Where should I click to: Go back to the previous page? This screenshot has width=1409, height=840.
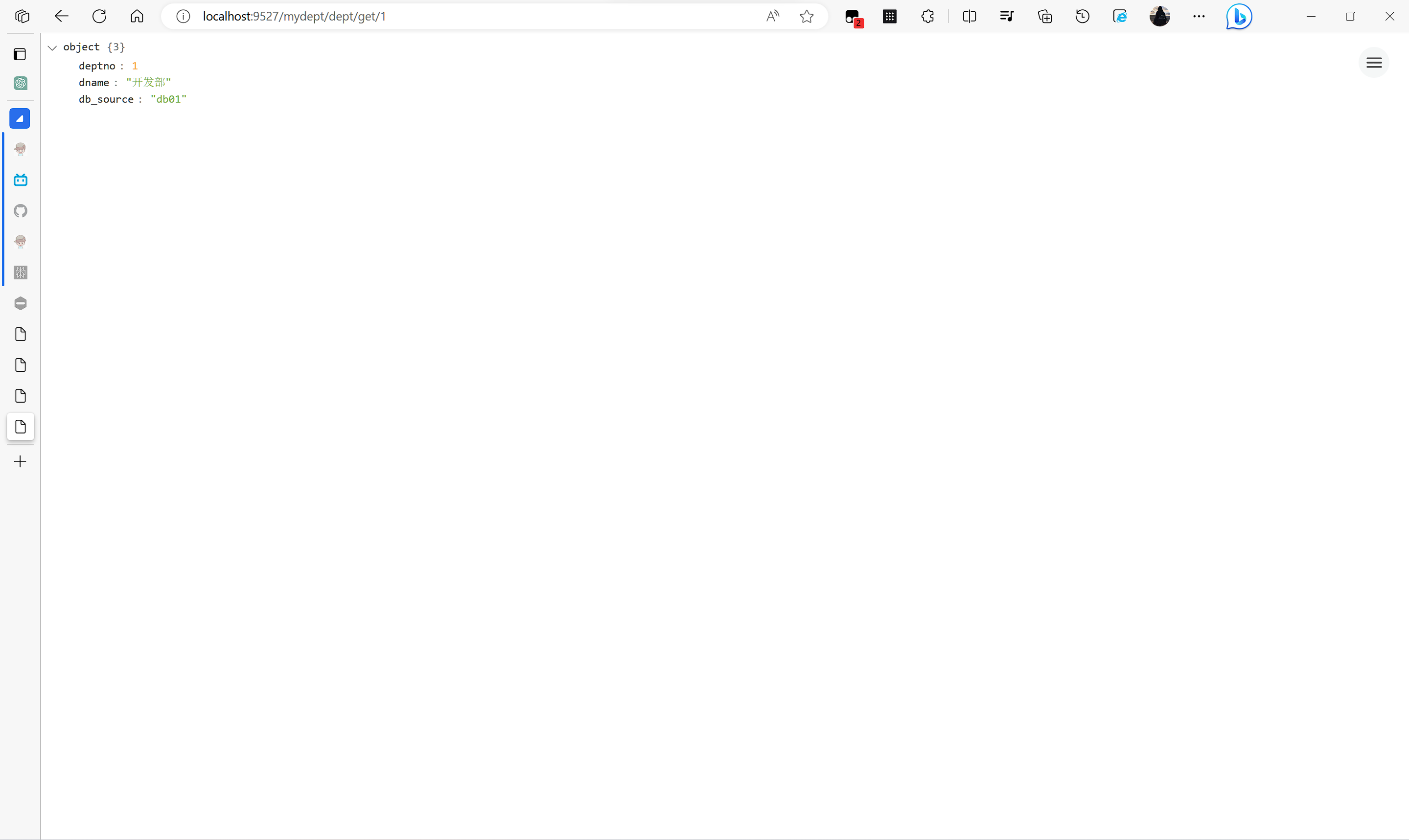pos(61,17)
